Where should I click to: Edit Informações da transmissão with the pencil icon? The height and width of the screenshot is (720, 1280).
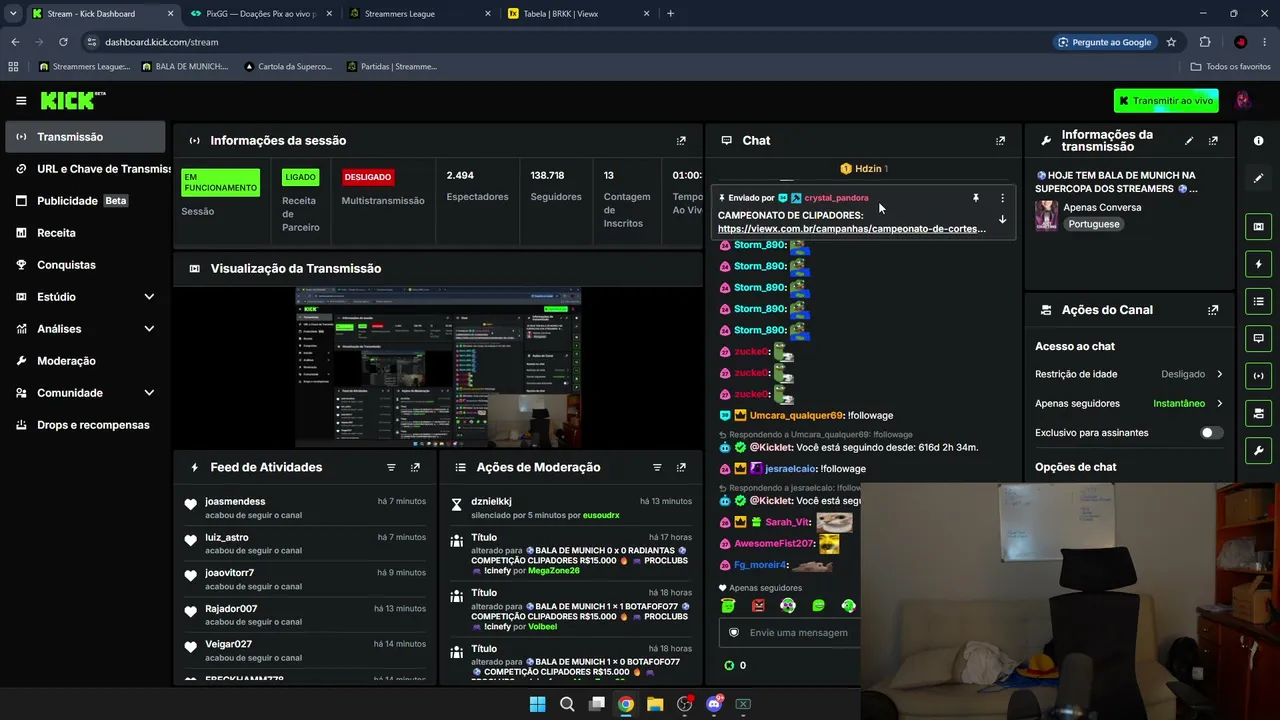point(1189,141)
